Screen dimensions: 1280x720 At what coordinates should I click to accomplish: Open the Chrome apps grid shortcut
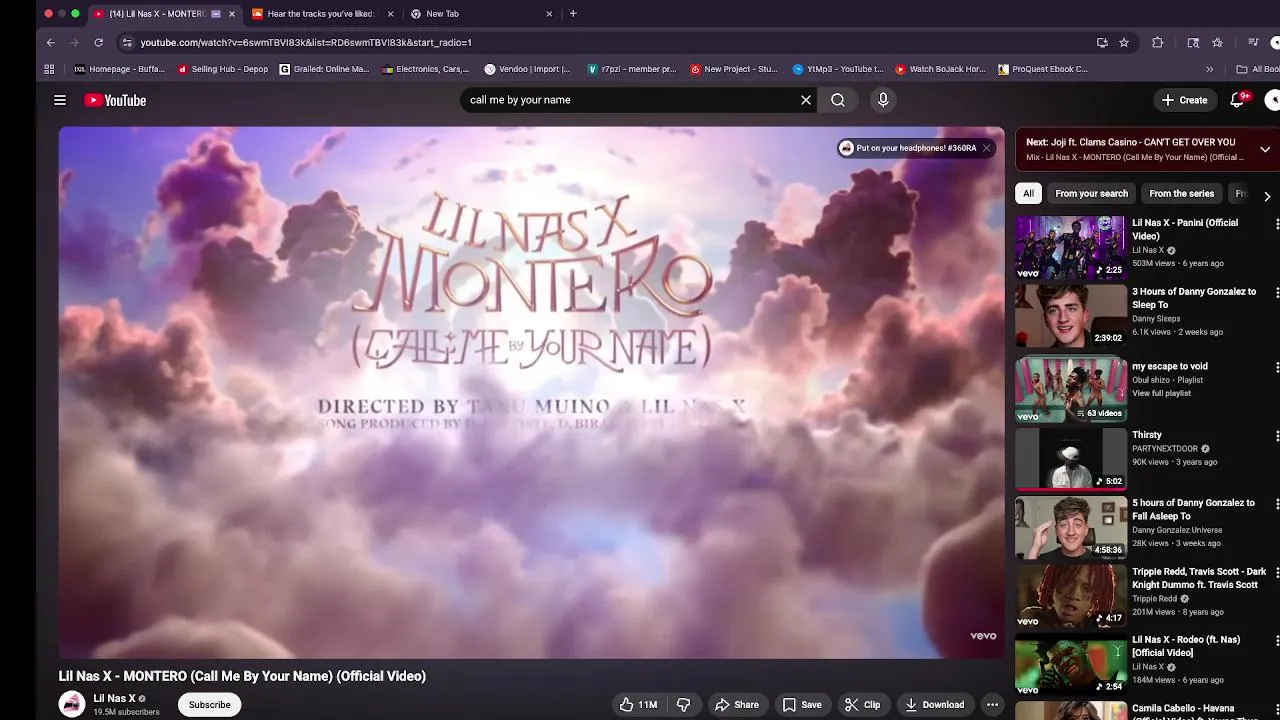[49, 69]
